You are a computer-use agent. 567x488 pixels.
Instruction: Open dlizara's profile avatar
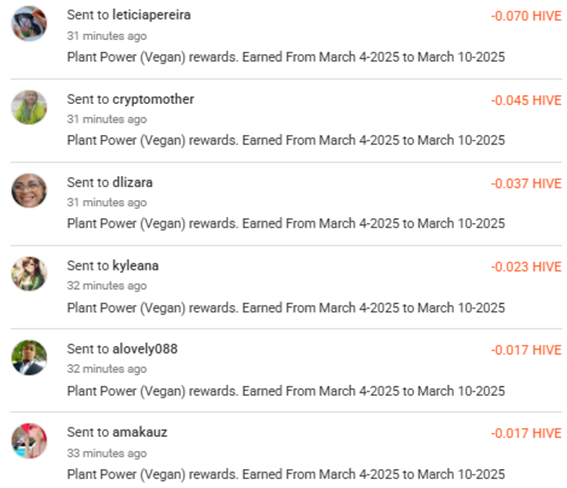29,191
